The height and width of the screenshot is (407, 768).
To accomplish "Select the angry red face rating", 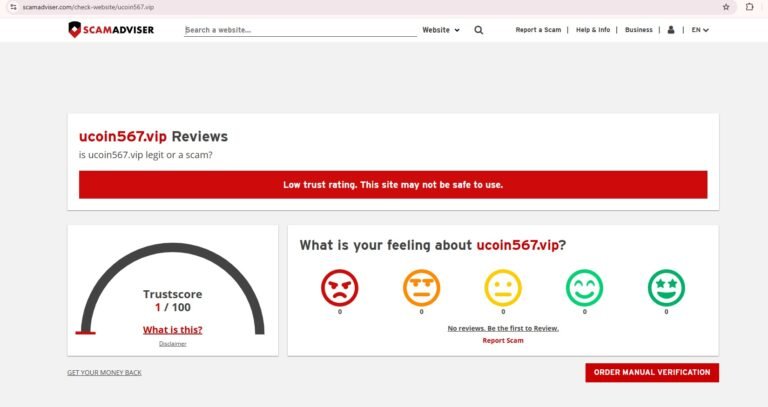I will [339, 289].
